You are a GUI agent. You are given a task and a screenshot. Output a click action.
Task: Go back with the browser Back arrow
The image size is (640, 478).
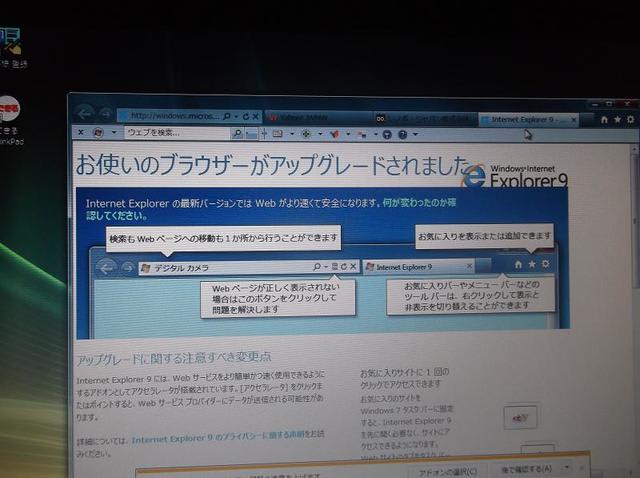point(85,113)
